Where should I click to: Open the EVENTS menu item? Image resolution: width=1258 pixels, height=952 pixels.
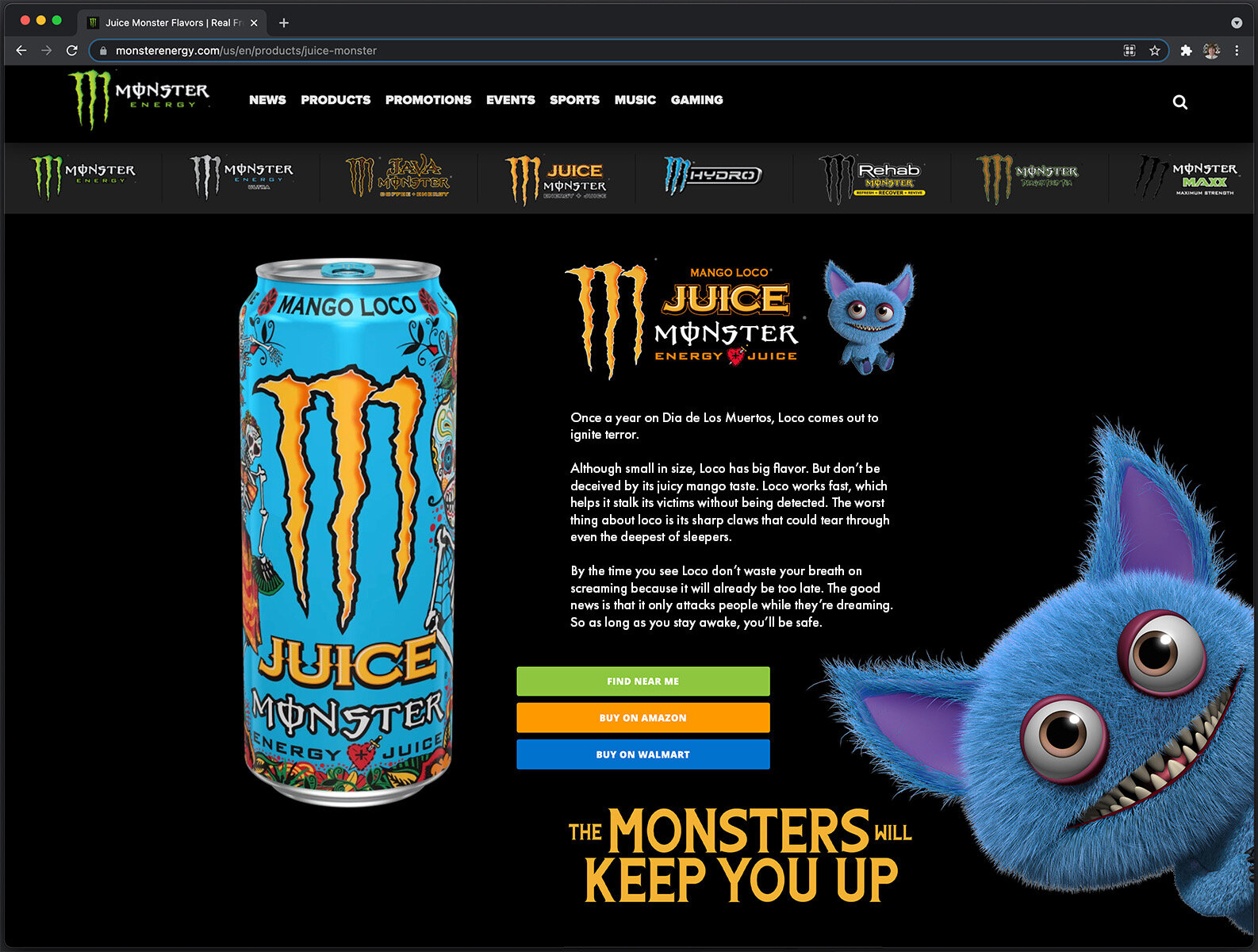click(x=511, y=100)
